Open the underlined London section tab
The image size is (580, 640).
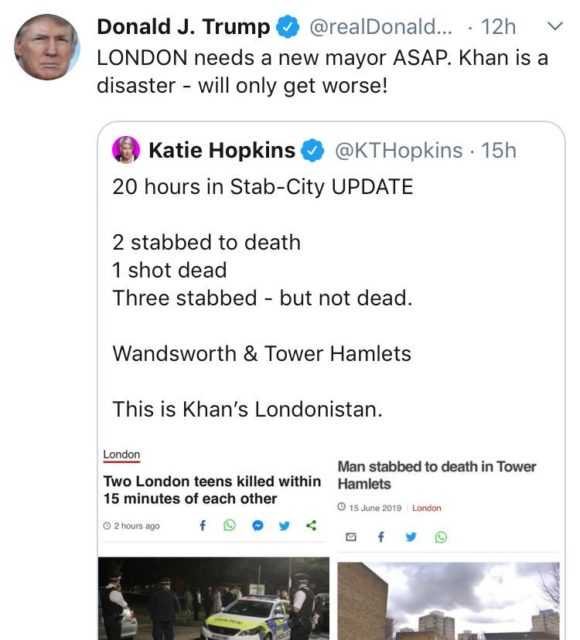[121, 455]
